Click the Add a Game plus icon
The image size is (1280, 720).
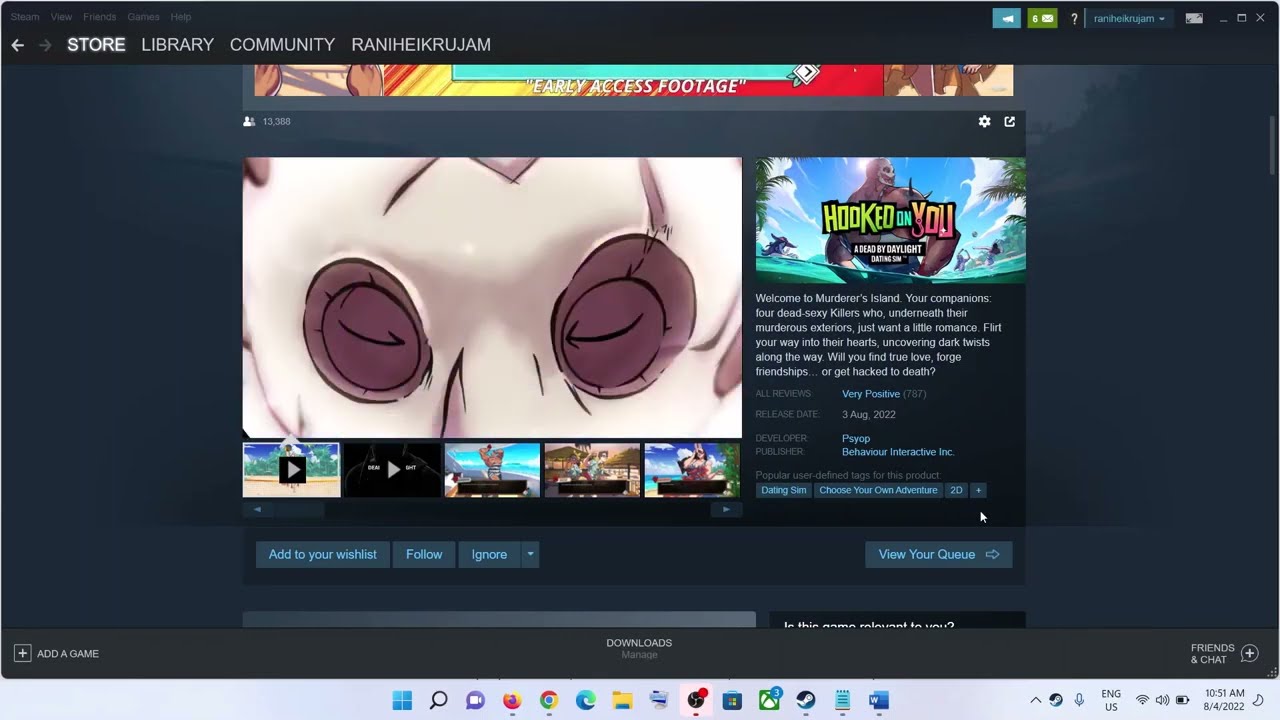point(22,653)
